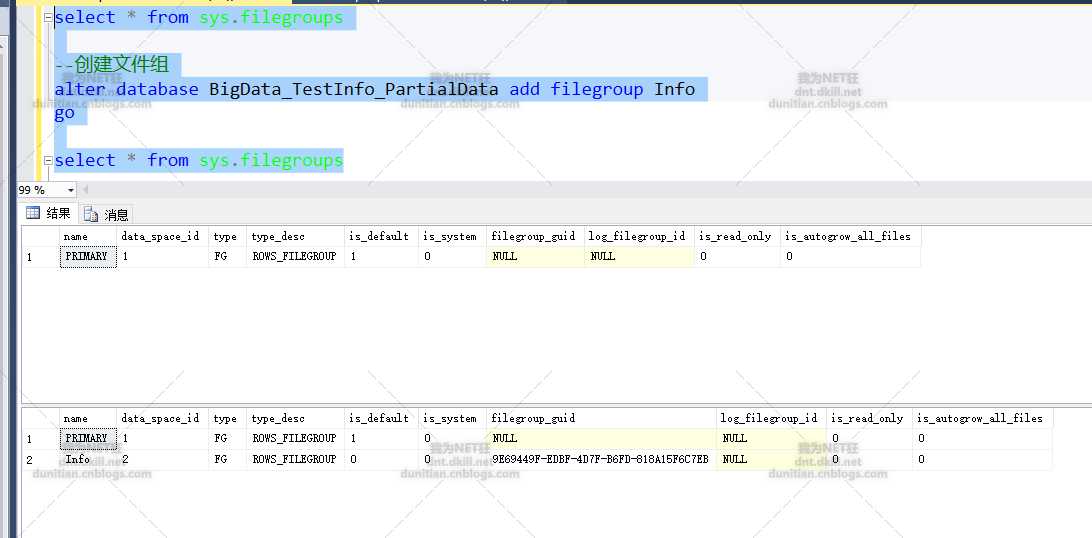Click the 'alter' keyword in the editor
1092x538 pixels.
pos(80,89)
